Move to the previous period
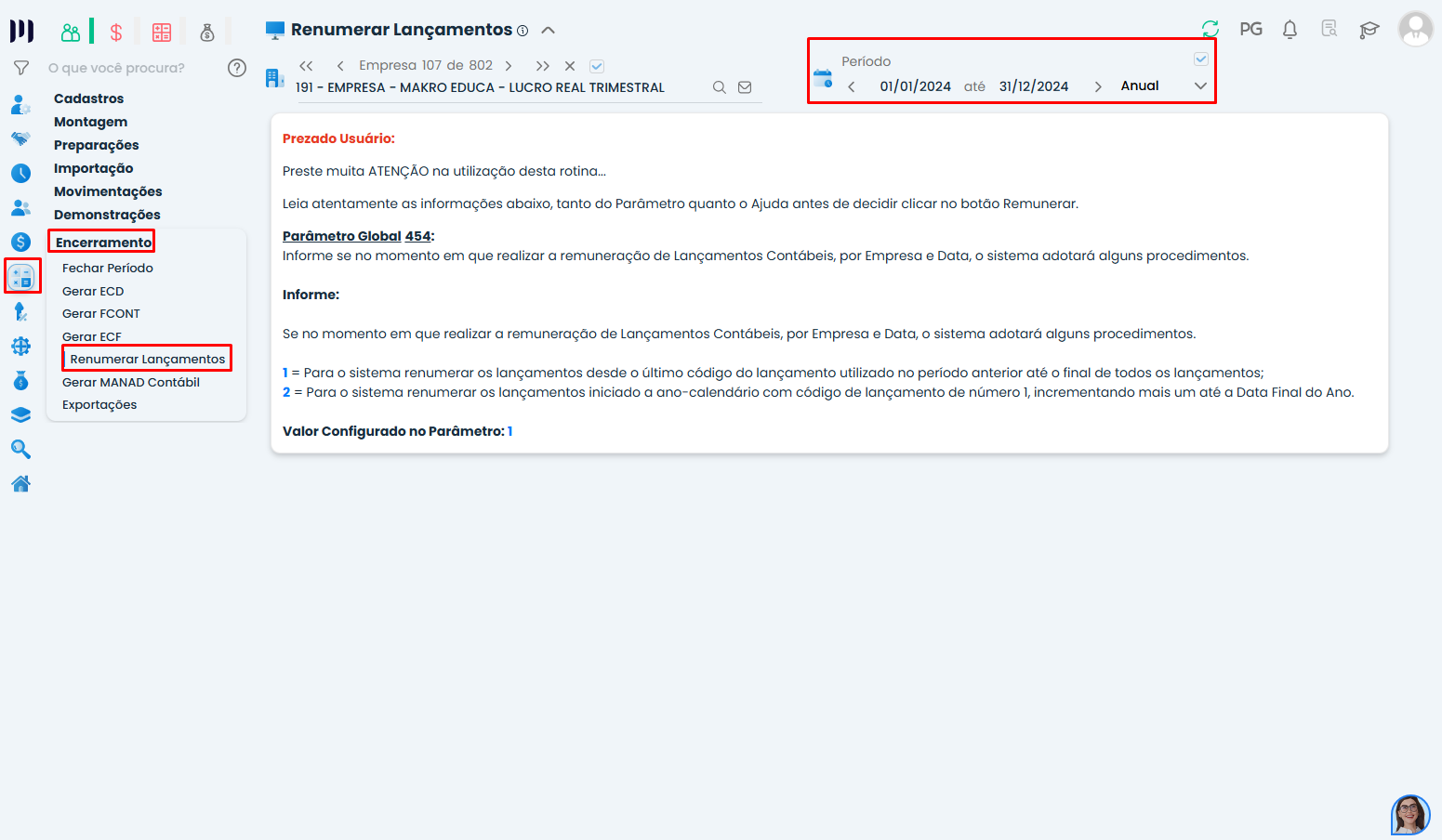Image resolution: width=1442 pixels, height=840 pixels. pos(852,86)
